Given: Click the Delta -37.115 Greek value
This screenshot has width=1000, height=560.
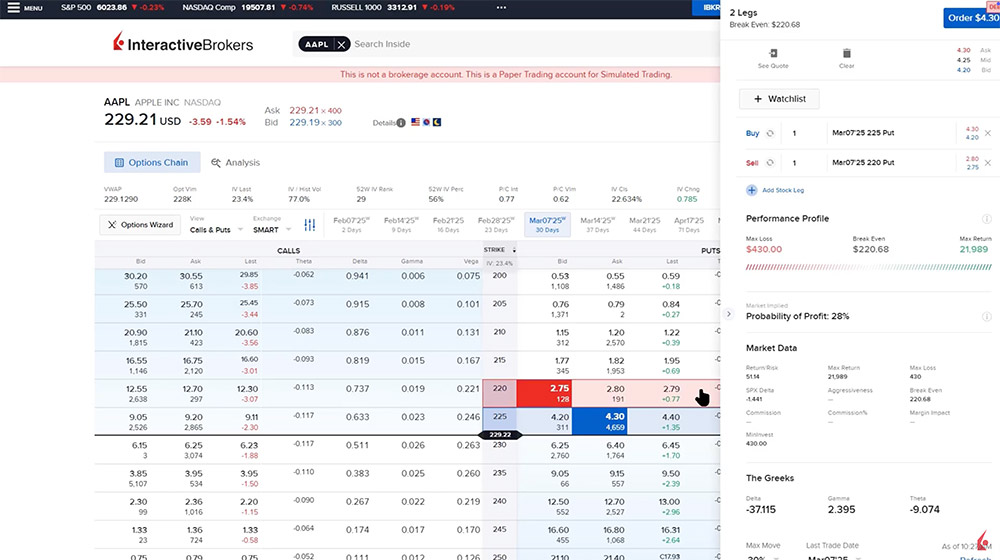Looking at the screenshot, I should [761, 510].
